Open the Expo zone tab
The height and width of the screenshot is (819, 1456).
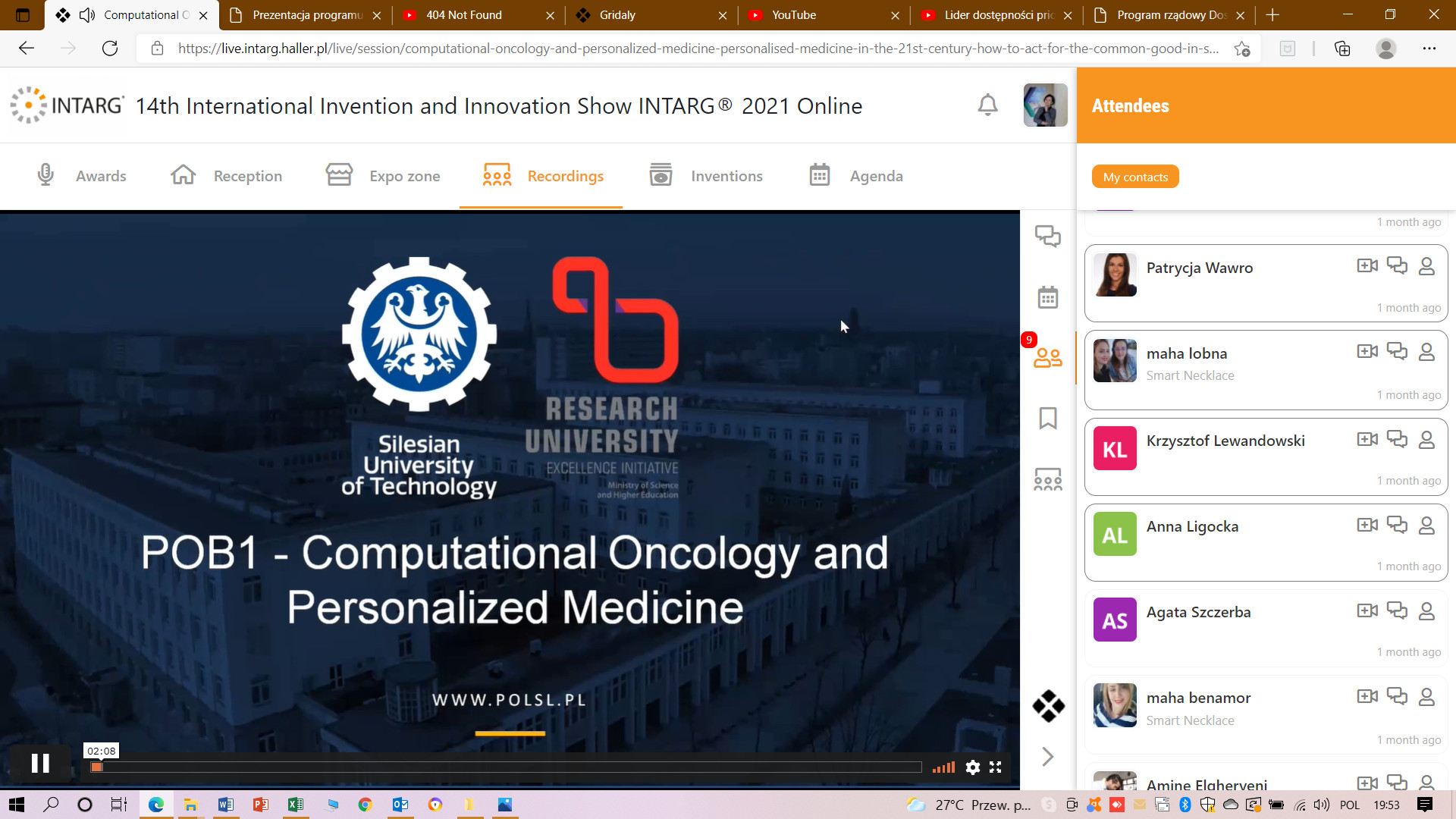click(383, 176)
